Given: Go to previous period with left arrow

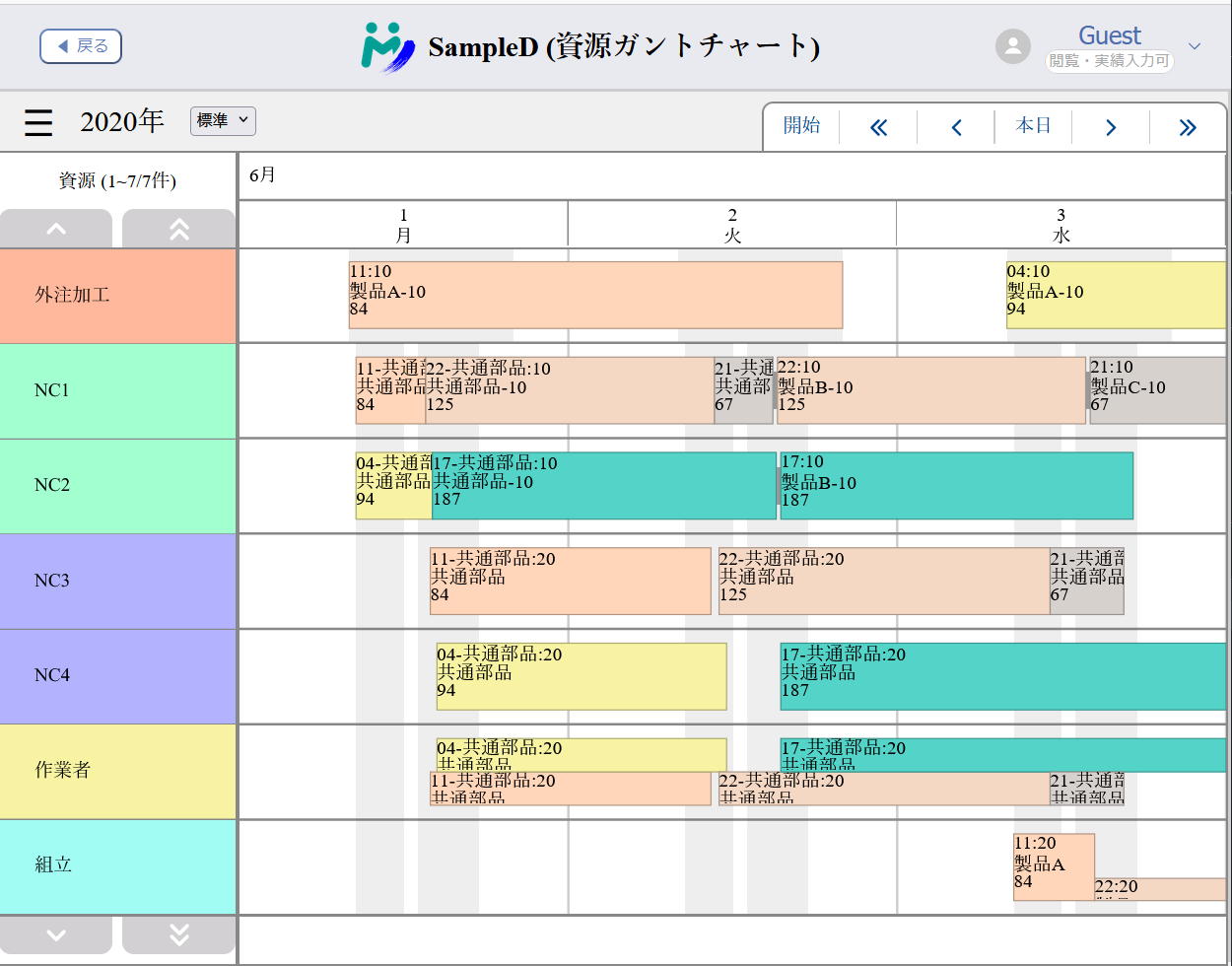Looking at the screenshot, I should [x=956, y=127].
